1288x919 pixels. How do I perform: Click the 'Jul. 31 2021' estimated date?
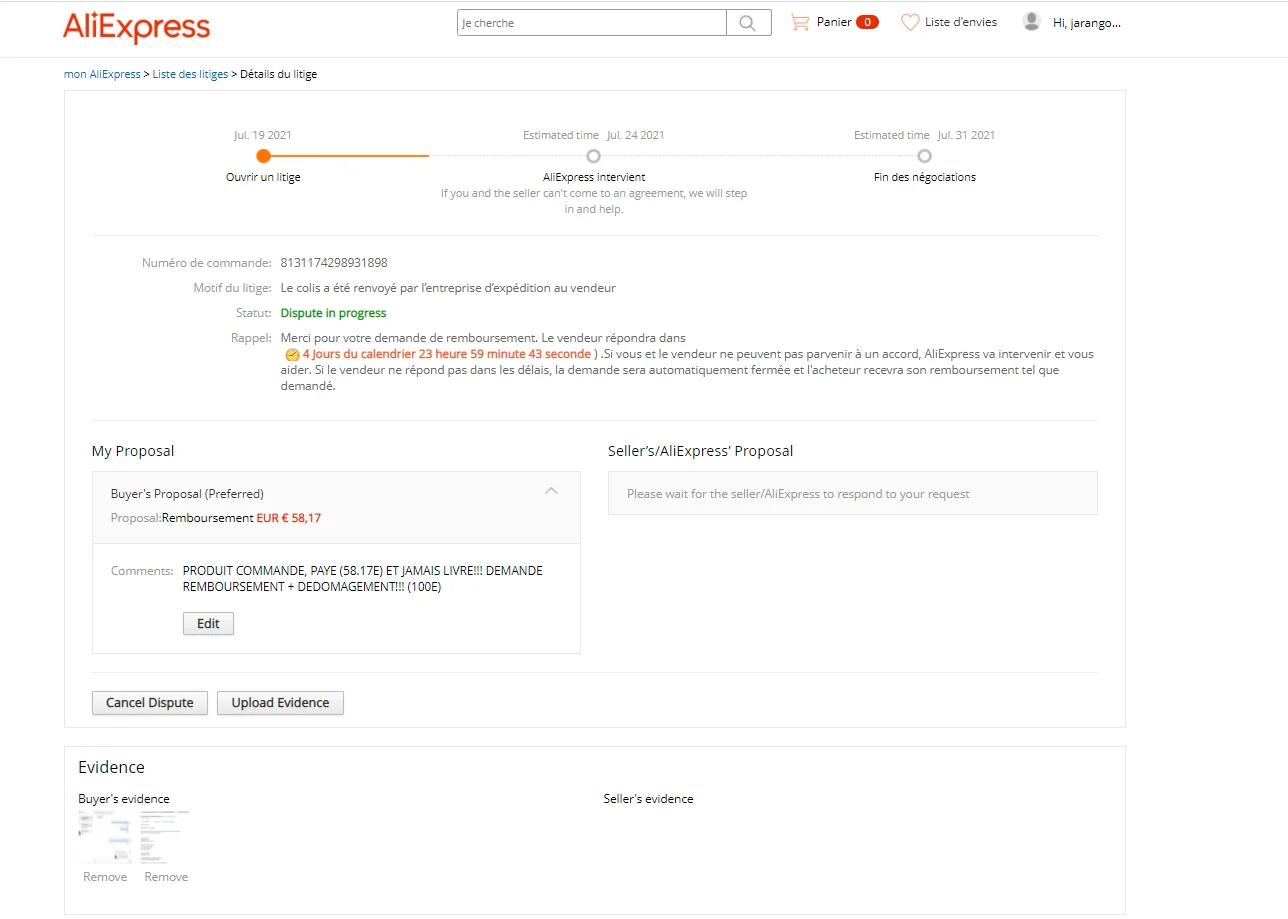(x=966, y=135)
